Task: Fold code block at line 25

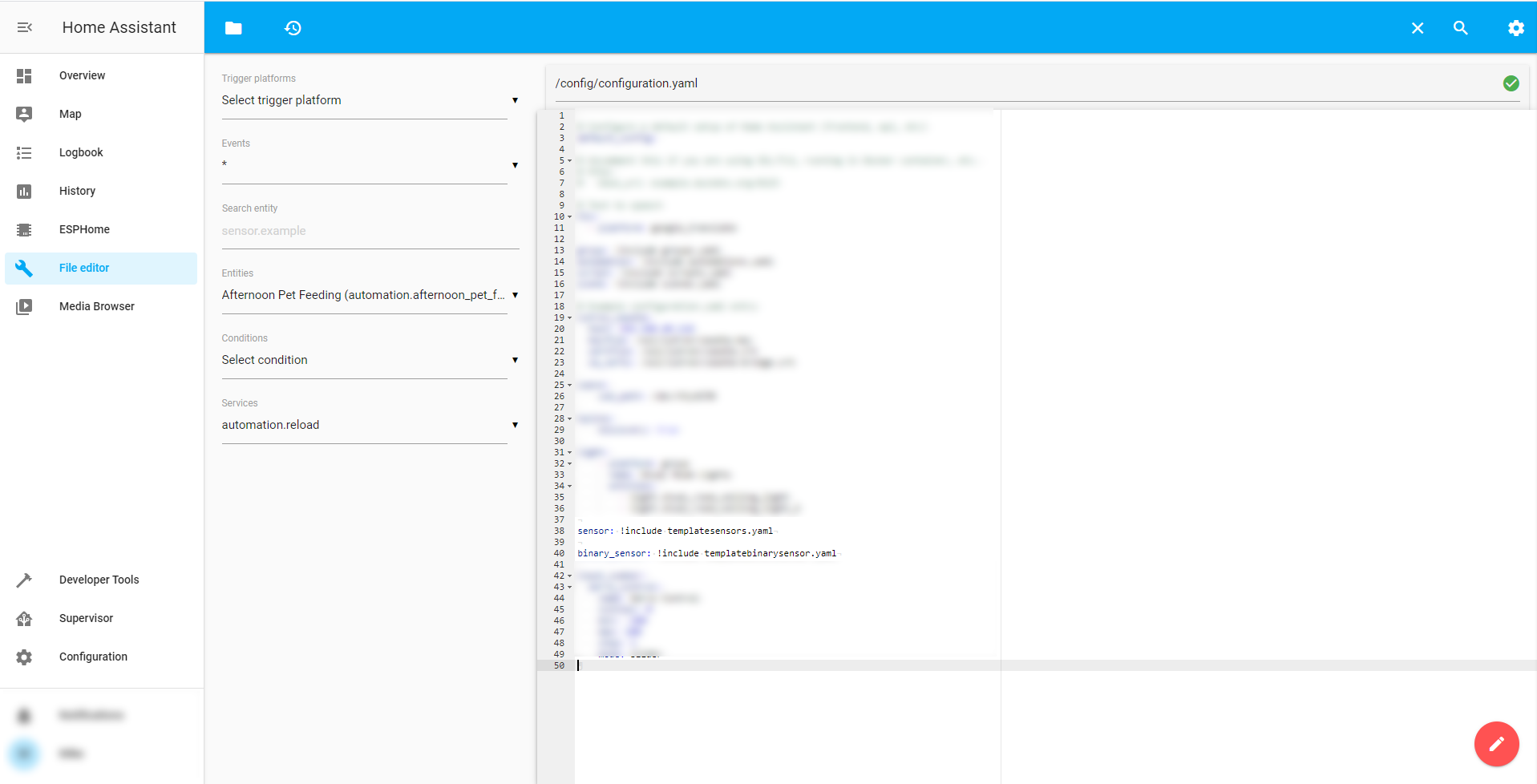Action: [x=570, y=385]
